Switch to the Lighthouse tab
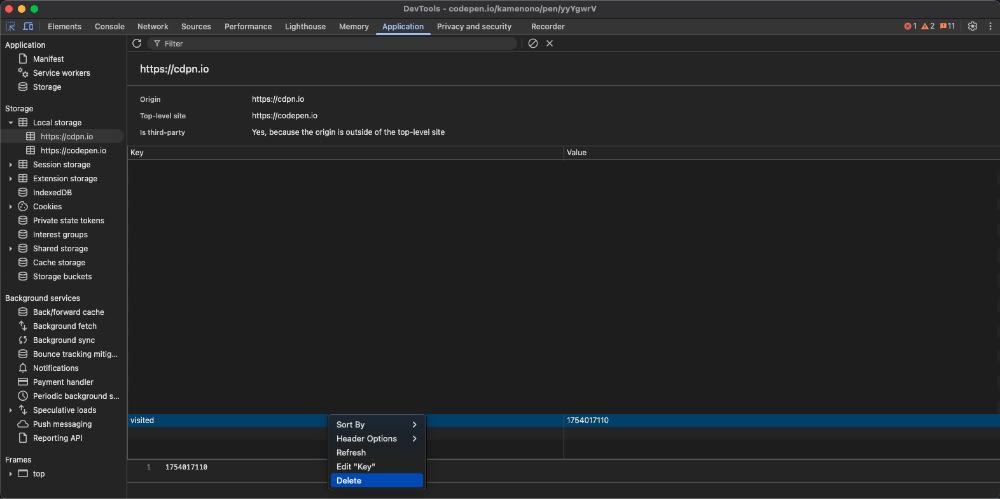 pyautogui.click(x=305, y=27)
